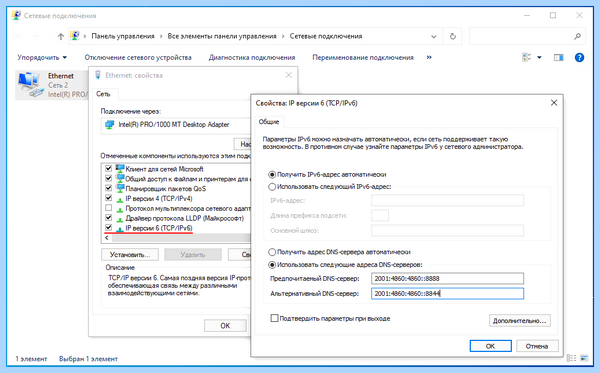The image size is (600, 373).
Task: Select Использовать следующие адреса DNS-серверов
Action: [x=272, y=264]
